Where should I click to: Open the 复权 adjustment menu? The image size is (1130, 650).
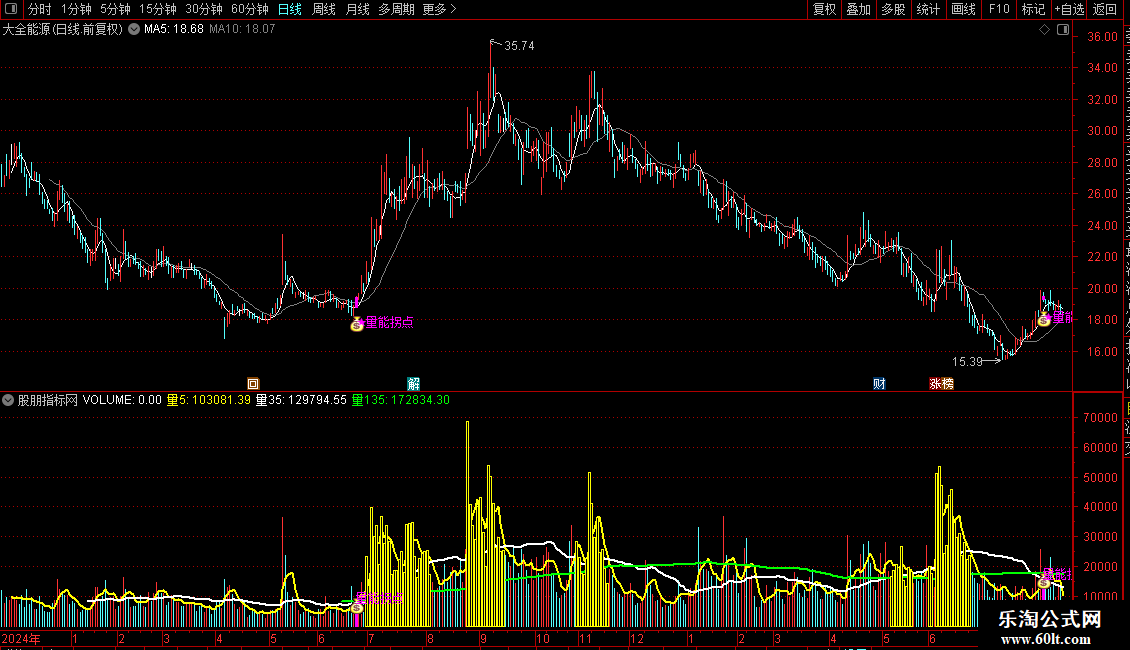(x=824, y=9)
